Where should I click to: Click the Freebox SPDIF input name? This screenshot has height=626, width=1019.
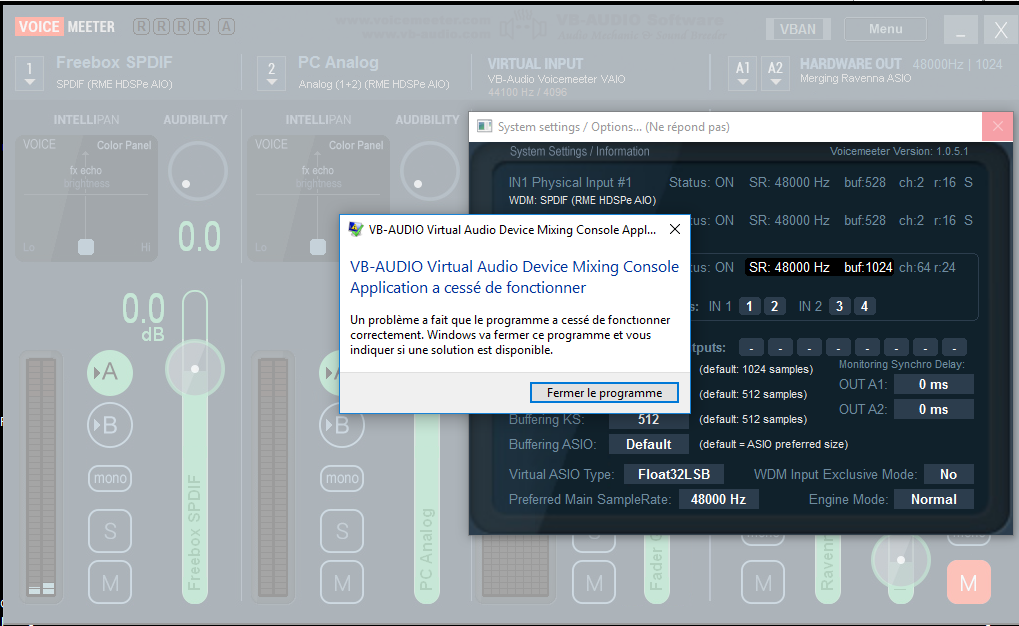(x=114, y=62)
